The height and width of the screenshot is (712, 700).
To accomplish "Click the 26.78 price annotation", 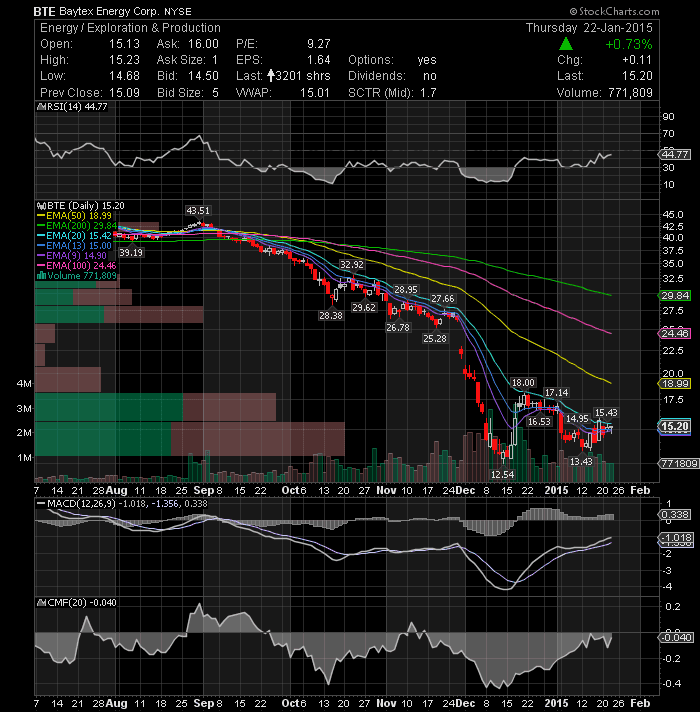I will coord(398,327).
